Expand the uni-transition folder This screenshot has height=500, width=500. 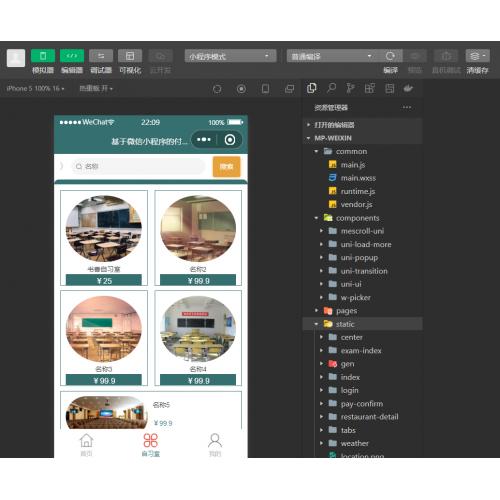tap(363, 271)
